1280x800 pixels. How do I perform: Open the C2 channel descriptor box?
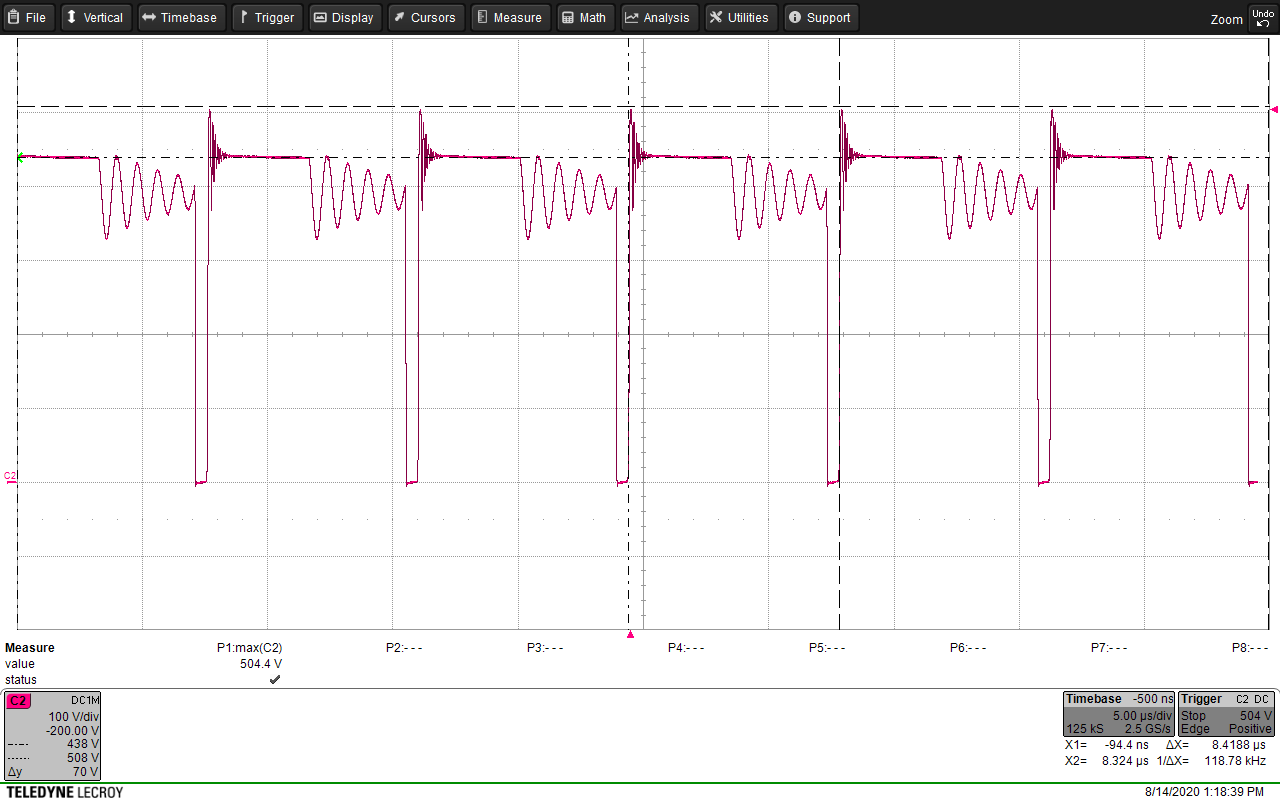pos(53,736)
